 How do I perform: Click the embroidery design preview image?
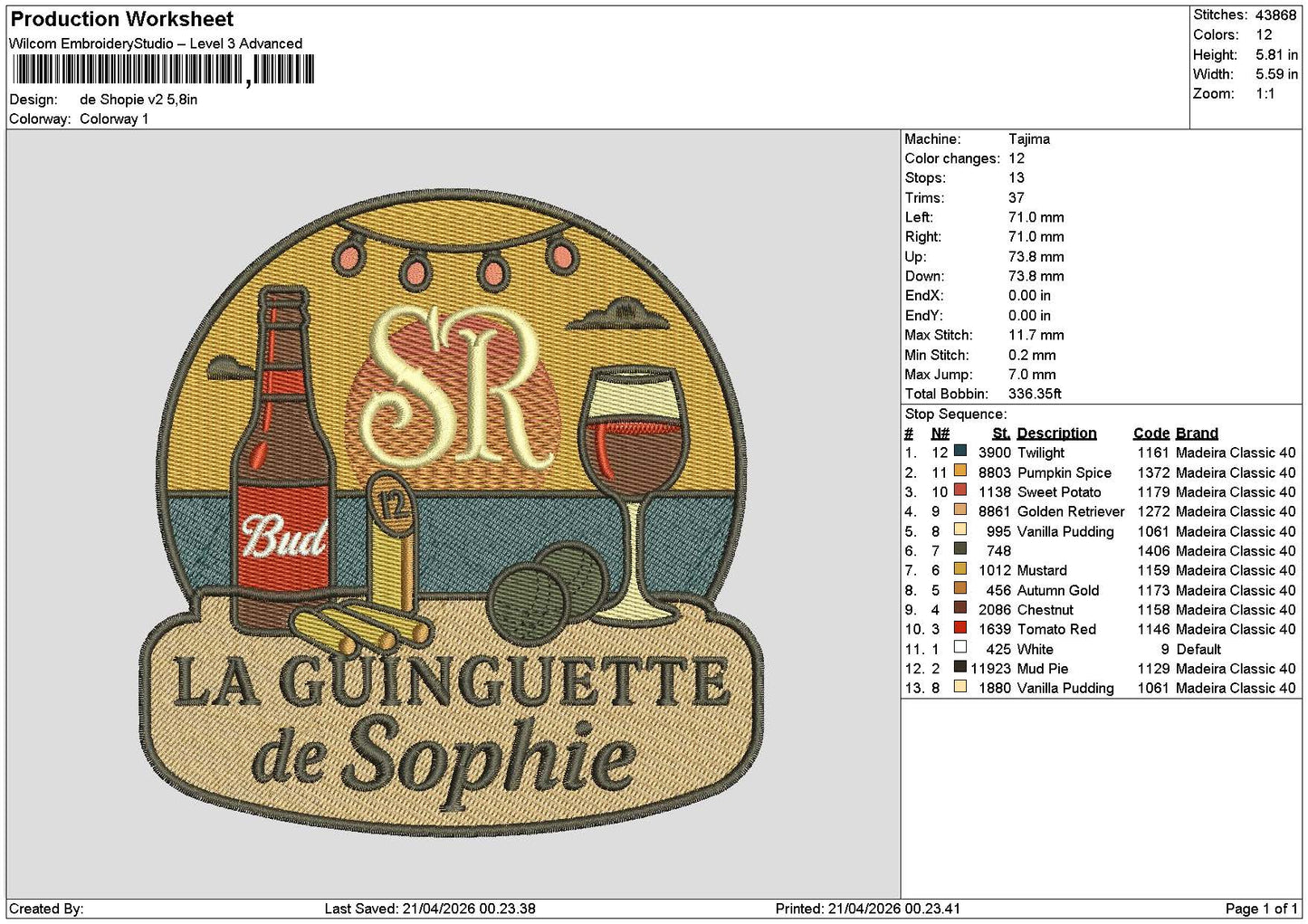click(452, 514)
